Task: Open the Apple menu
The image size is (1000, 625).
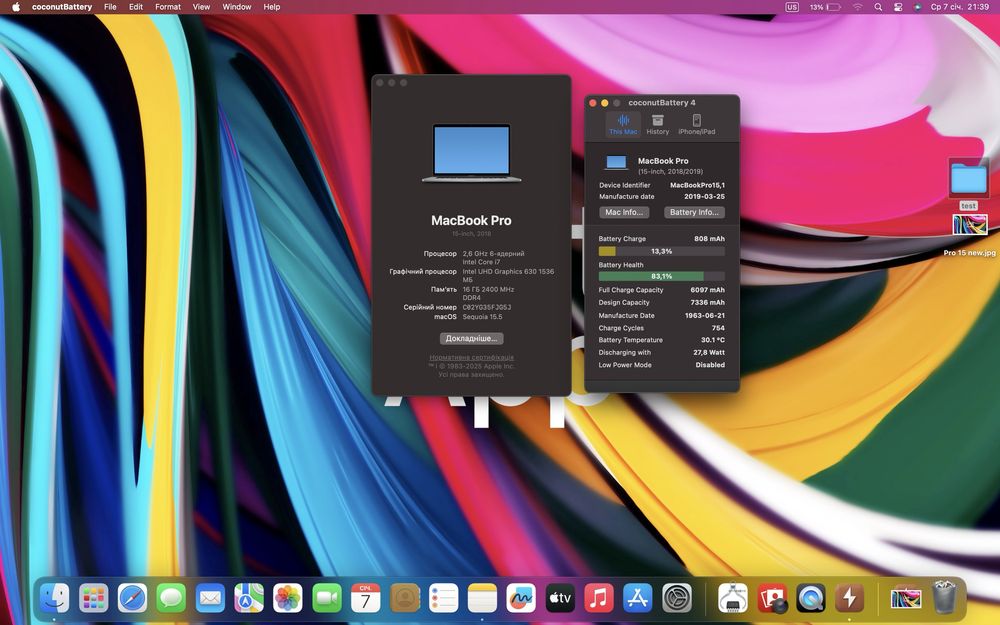Action: click(x=16, y=7)
